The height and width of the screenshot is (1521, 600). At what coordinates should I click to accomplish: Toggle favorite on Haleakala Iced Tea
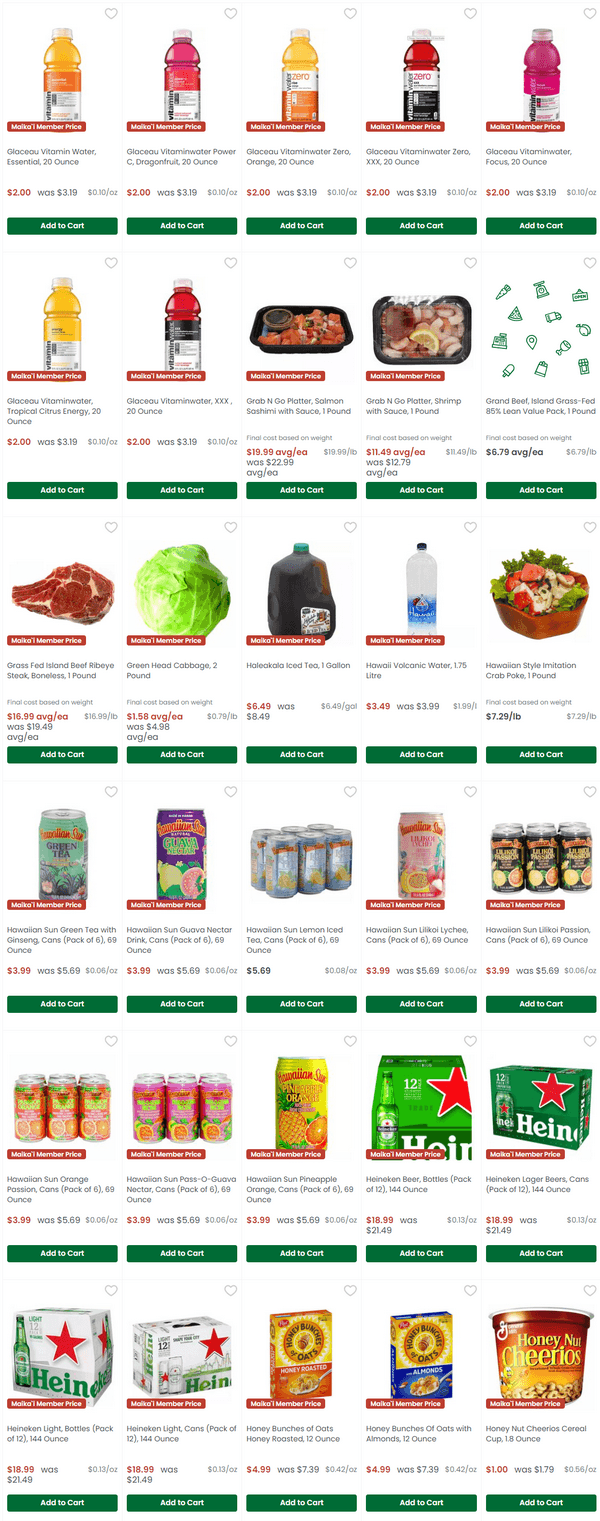point(350,527)
